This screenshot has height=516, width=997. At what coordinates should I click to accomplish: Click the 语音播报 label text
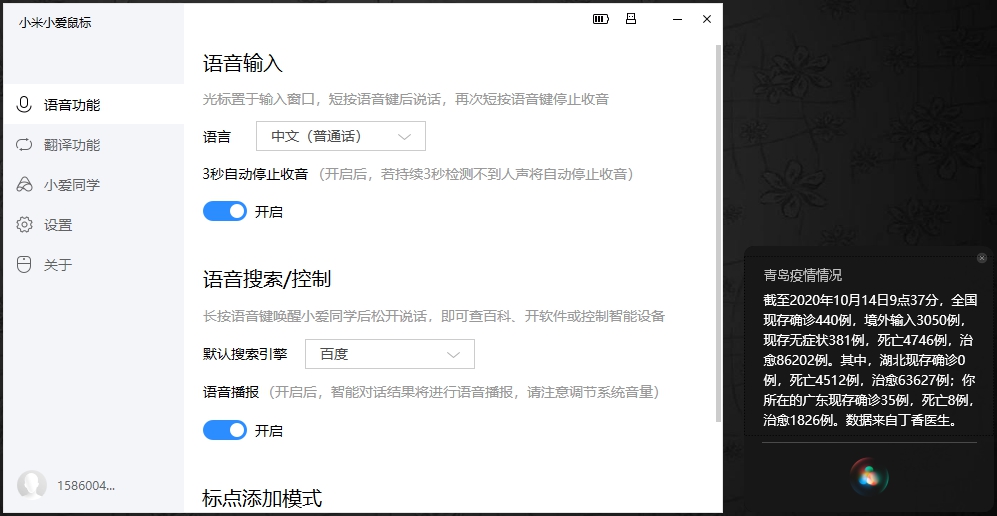tap(231, 392)
